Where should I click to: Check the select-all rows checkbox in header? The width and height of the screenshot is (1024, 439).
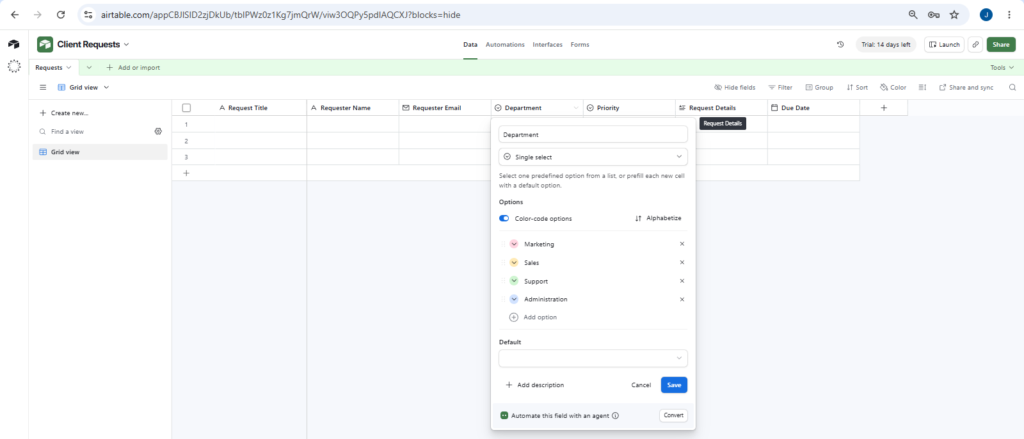pyautogui.click(x=186, y=108)
